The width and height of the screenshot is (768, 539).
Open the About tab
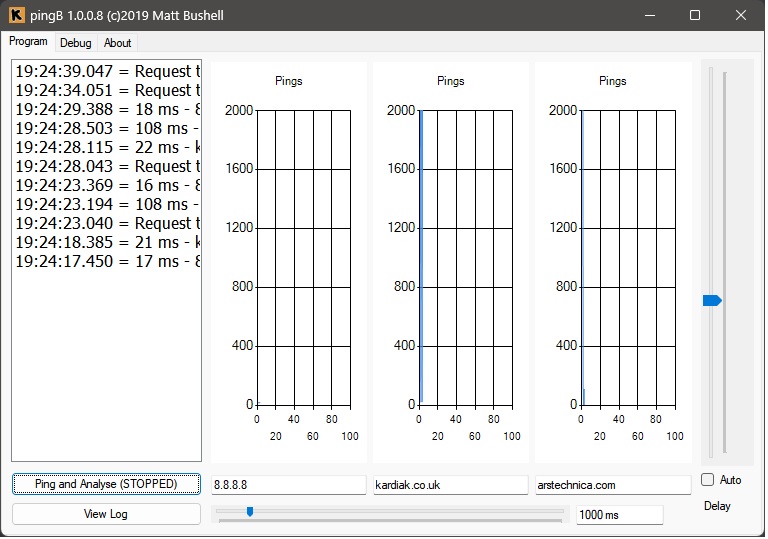[x=118, y=43]
